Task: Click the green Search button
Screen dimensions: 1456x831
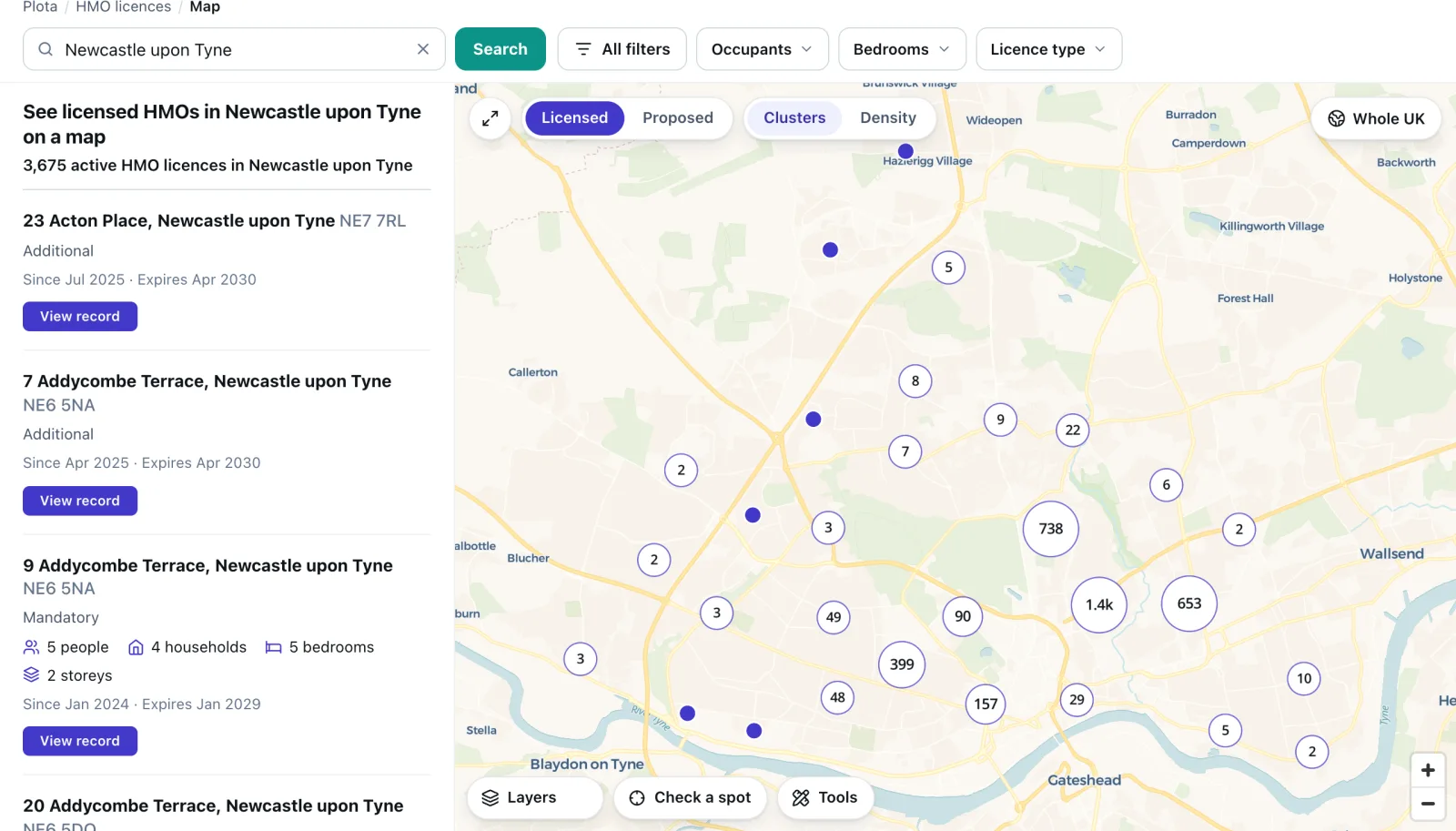Action: tap(500, 49)
